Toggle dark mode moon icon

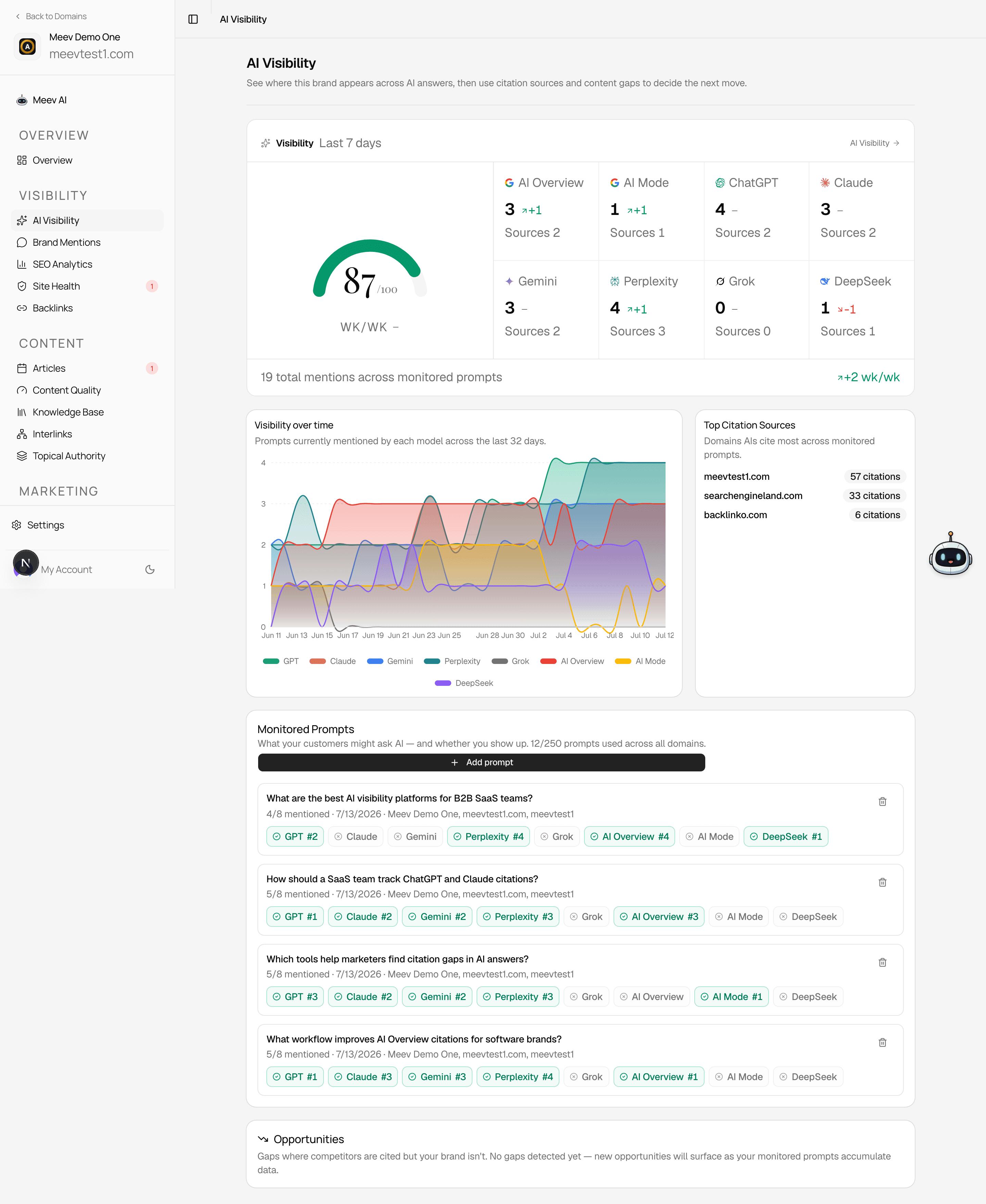click(x=150, y=569)
